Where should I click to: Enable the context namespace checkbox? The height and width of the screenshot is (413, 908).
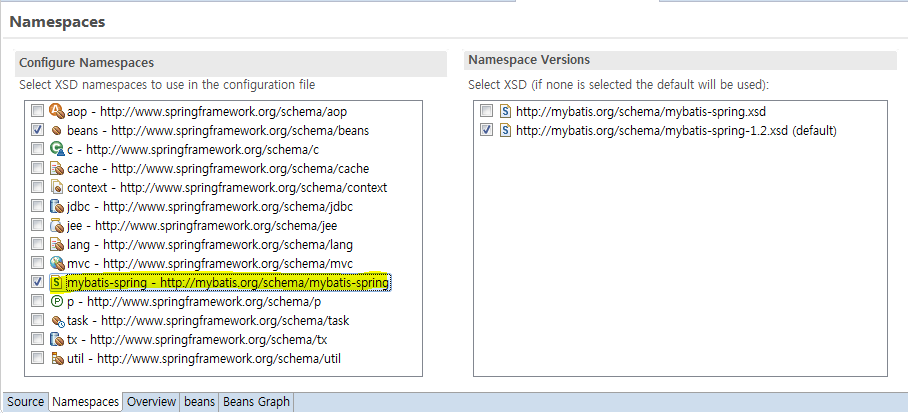[x=37, y=188]
